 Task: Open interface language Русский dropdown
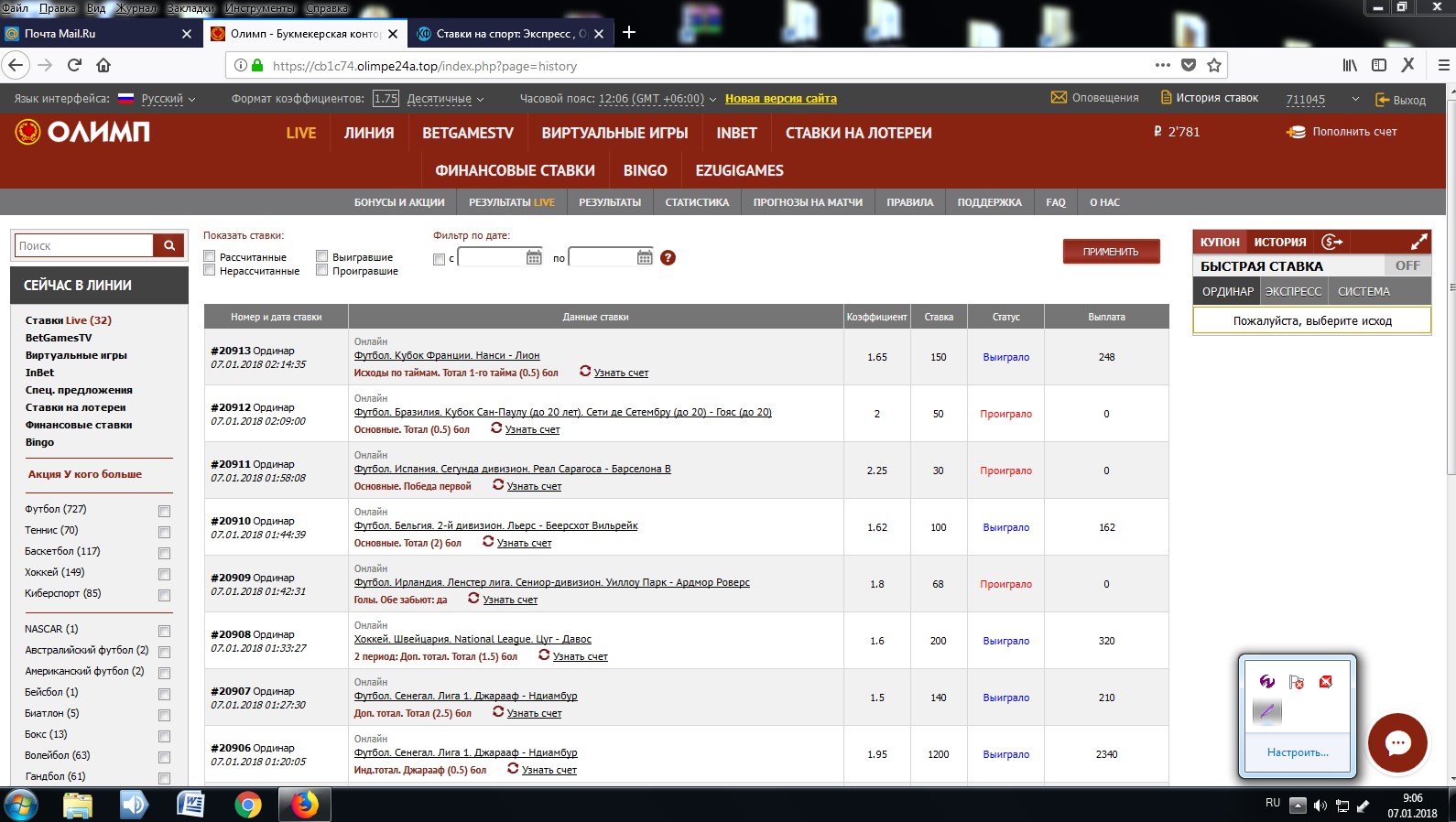pos(168,99)
